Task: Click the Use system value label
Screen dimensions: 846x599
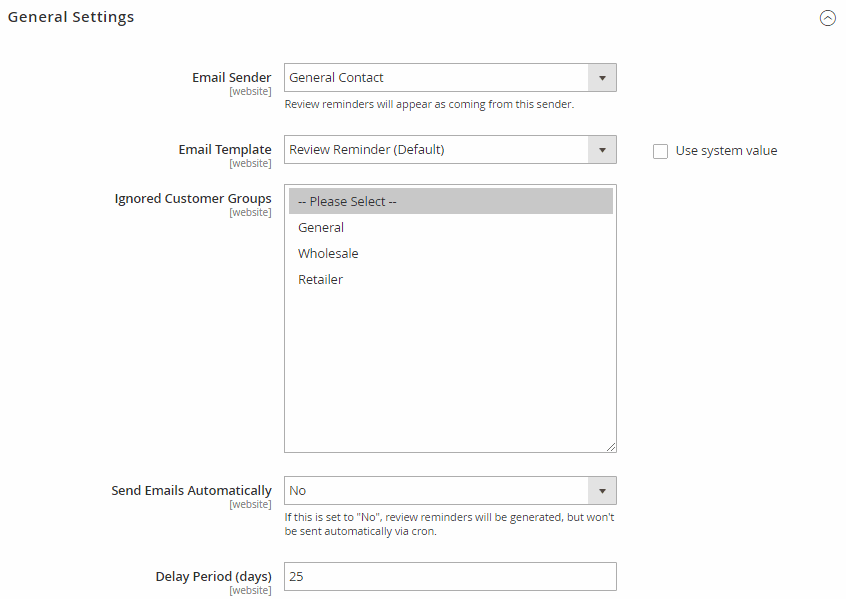Action: (x=726, y=151)
